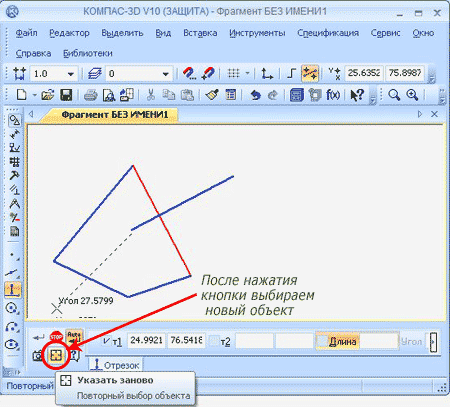Open the Инструменты menu
This screenshot has width=450, height=407.
point(257,33)
